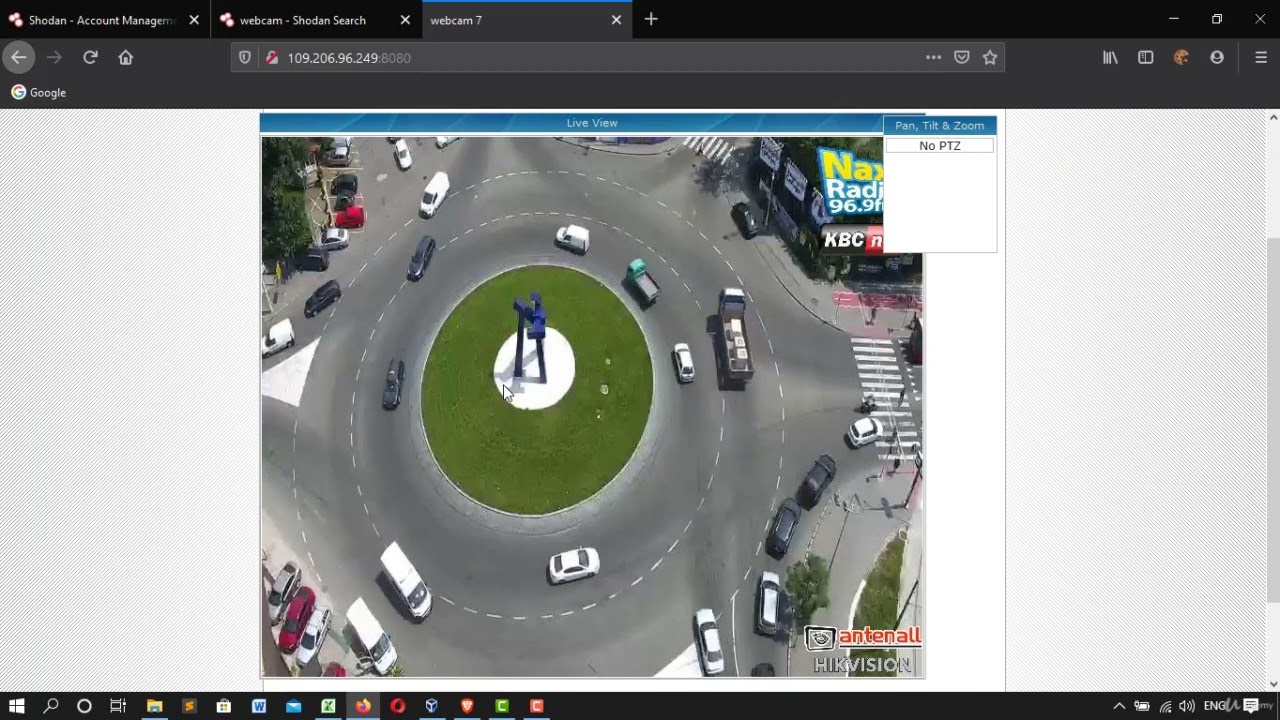Toggle the Firefox sidebar view
Viewport: 1280px width, 720px height.
pyautogui.click(x=1146, y=58)
